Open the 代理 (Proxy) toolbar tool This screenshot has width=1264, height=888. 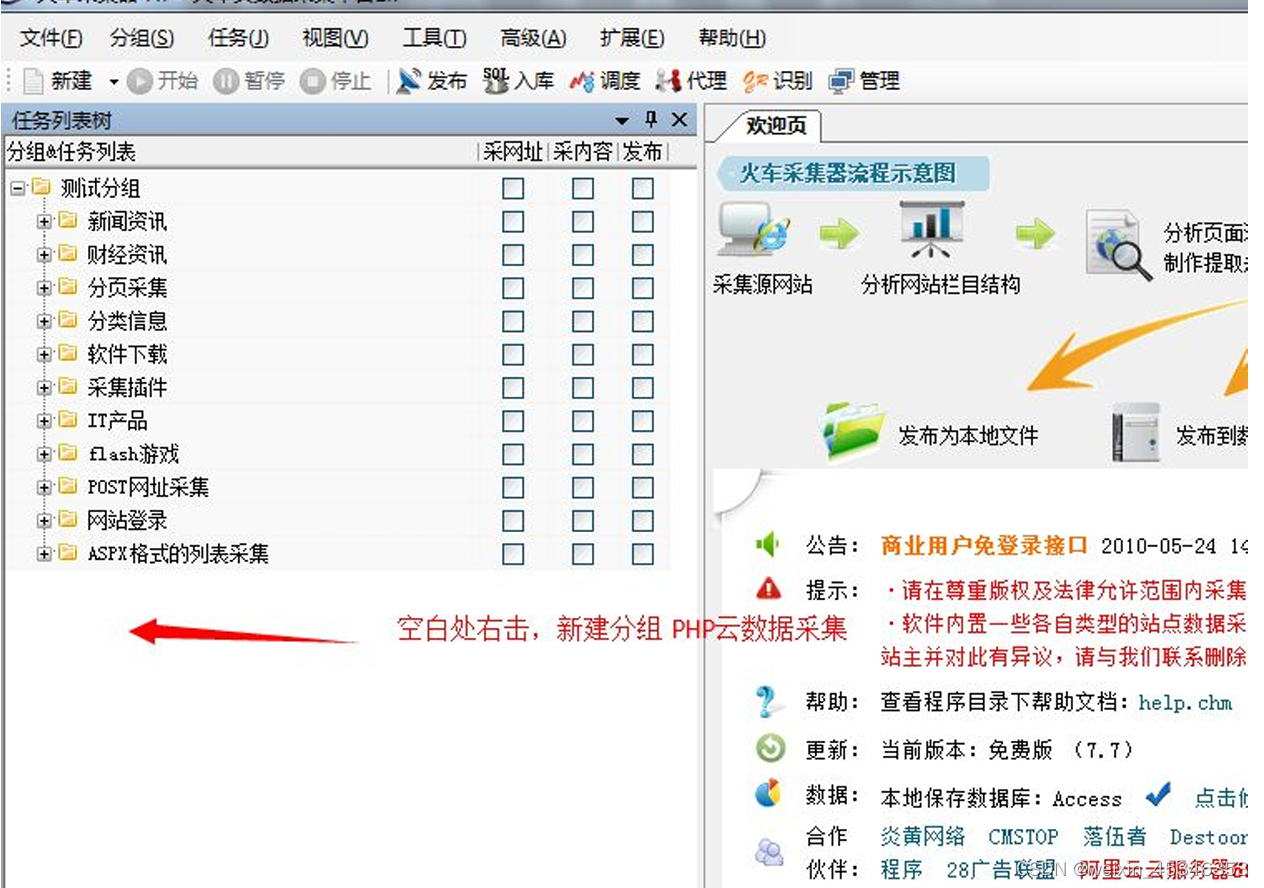(x=691, y=81)
